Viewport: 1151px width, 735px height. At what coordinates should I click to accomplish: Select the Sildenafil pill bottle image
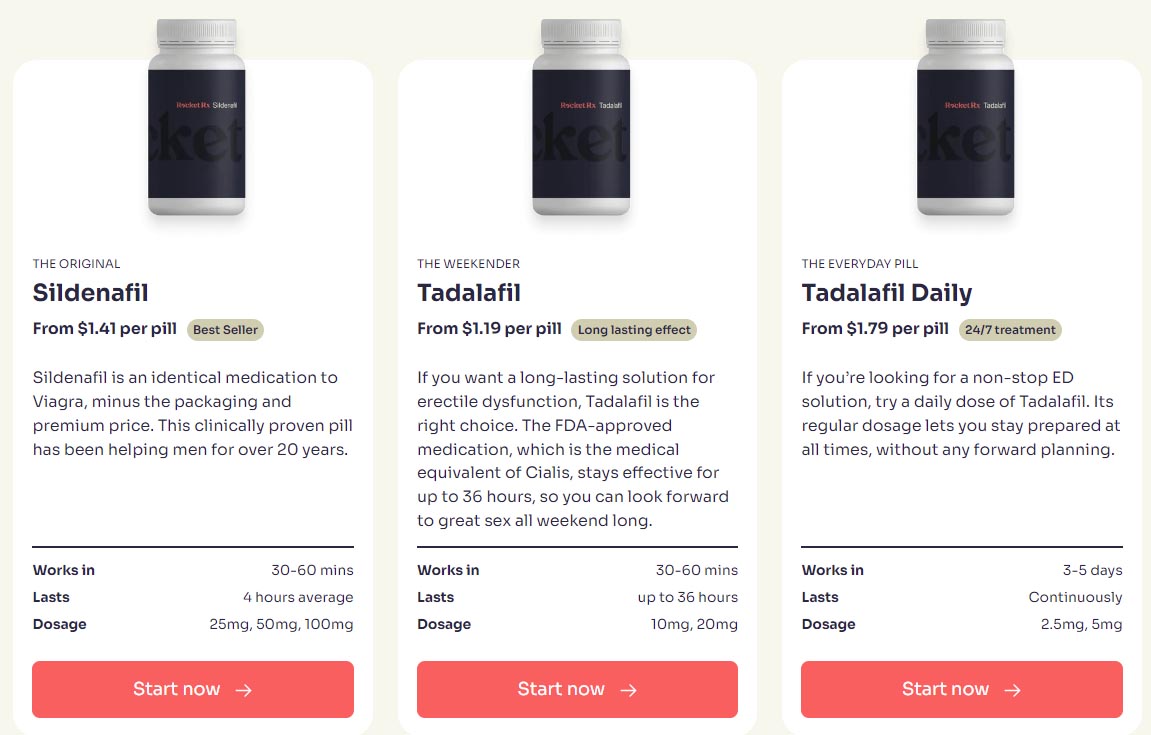[197, 117]
